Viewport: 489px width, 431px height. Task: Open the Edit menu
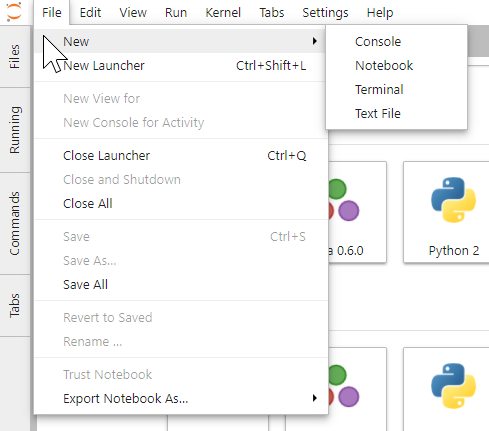pyautogui.click(x=90, y=12)
